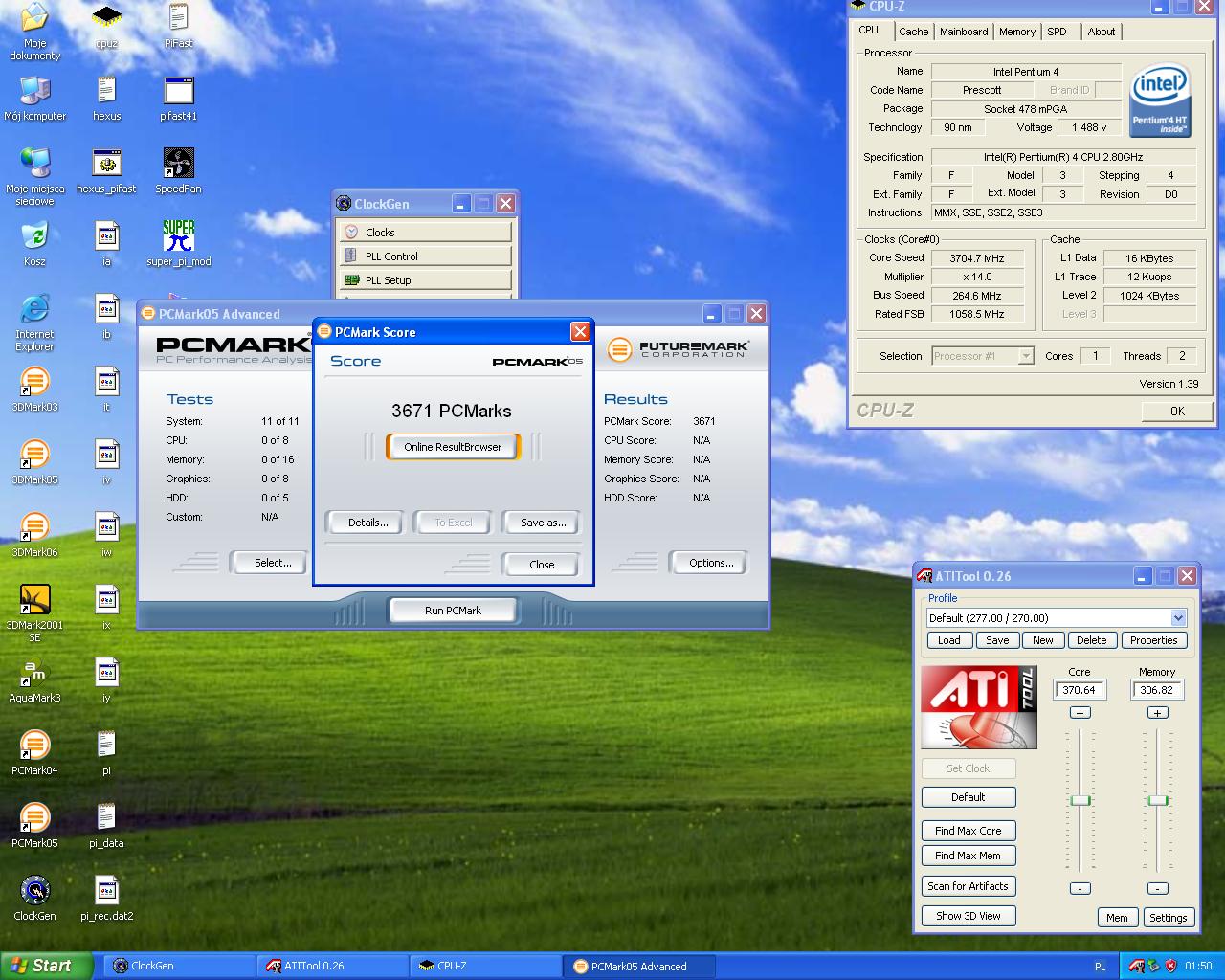Click the ATI Tool logo image
1225x980 pixels.
978,707
